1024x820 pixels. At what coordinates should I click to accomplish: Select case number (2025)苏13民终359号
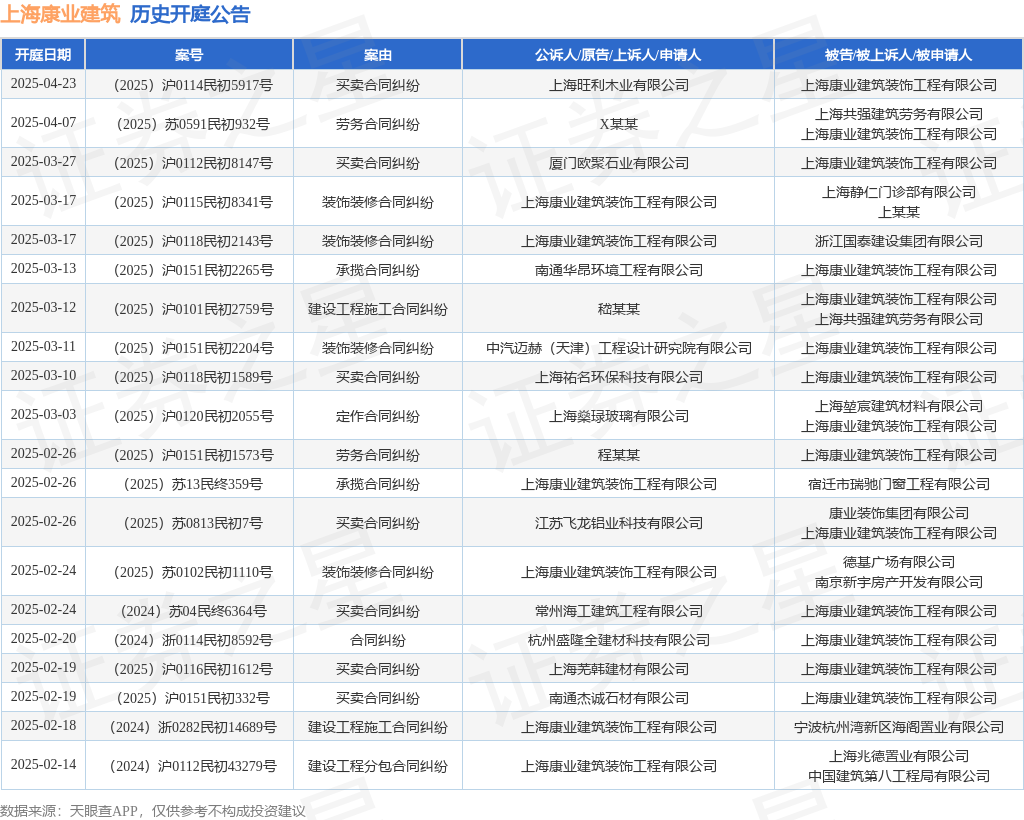click(189, 484)
